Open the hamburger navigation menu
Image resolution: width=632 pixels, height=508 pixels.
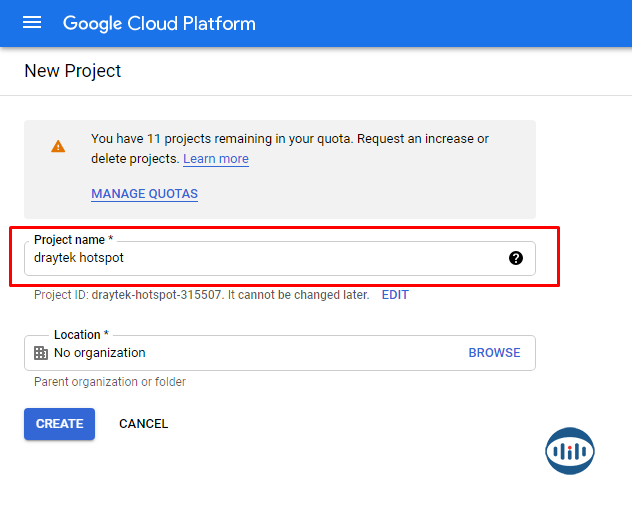[x=32, y=23]
